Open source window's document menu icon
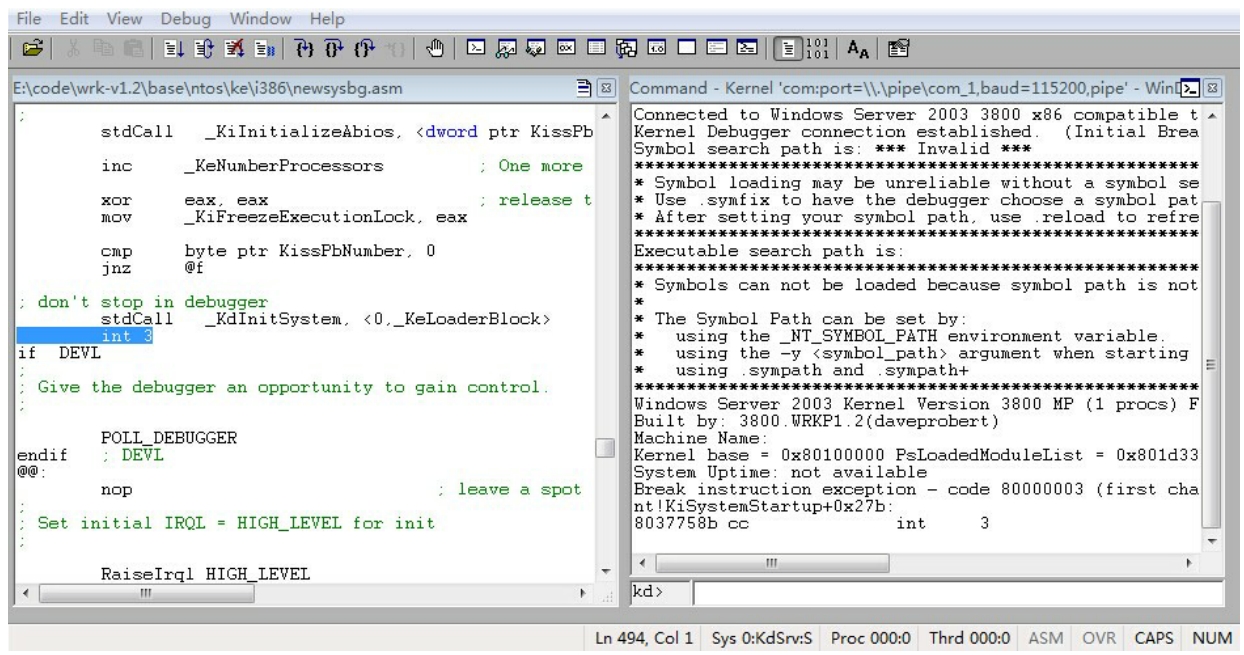This screenshot has height=655, width=1244. pos(592,92)
